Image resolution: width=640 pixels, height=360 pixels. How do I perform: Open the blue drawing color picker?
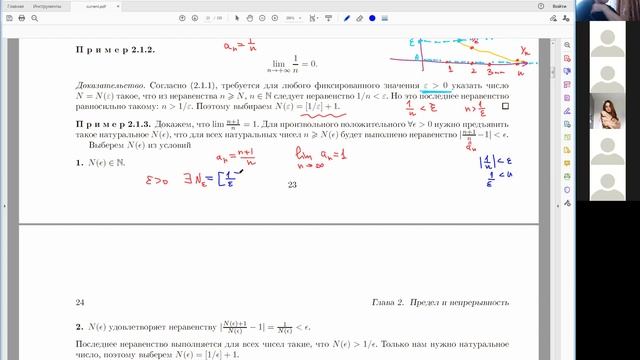pos(372,18)
